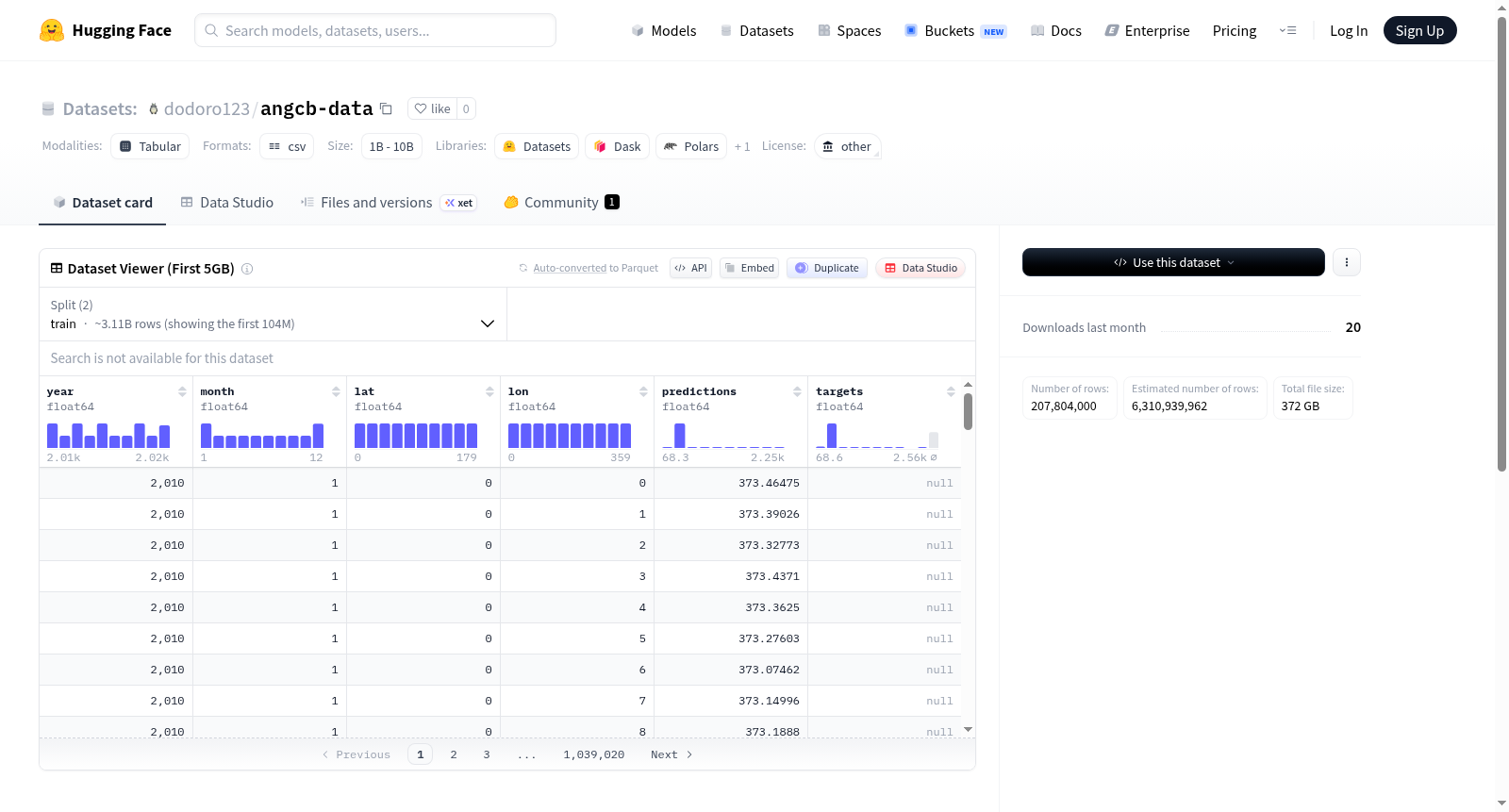Open the Data Studio tab
Screen dimensions: 1509x812
(x=227, y=203)
